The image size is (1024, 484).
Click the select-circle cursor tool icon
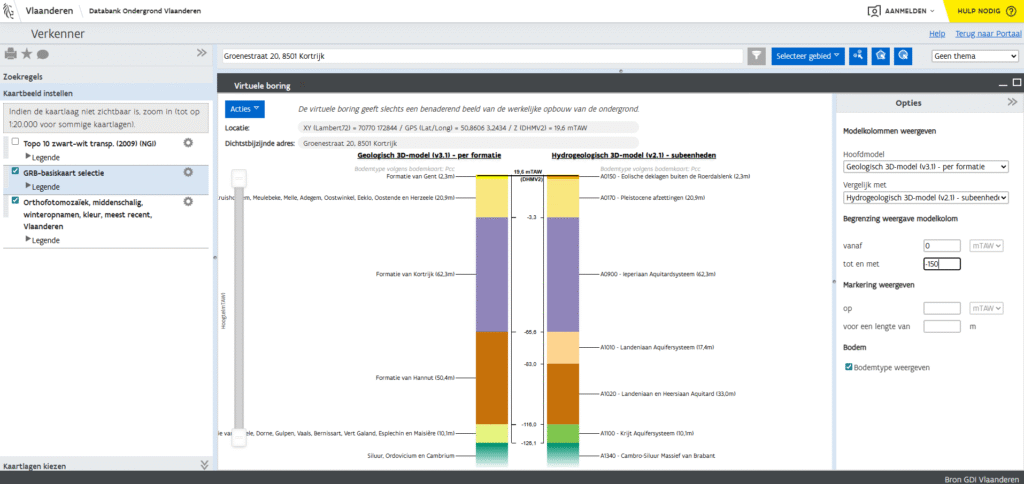pos(903,56)
